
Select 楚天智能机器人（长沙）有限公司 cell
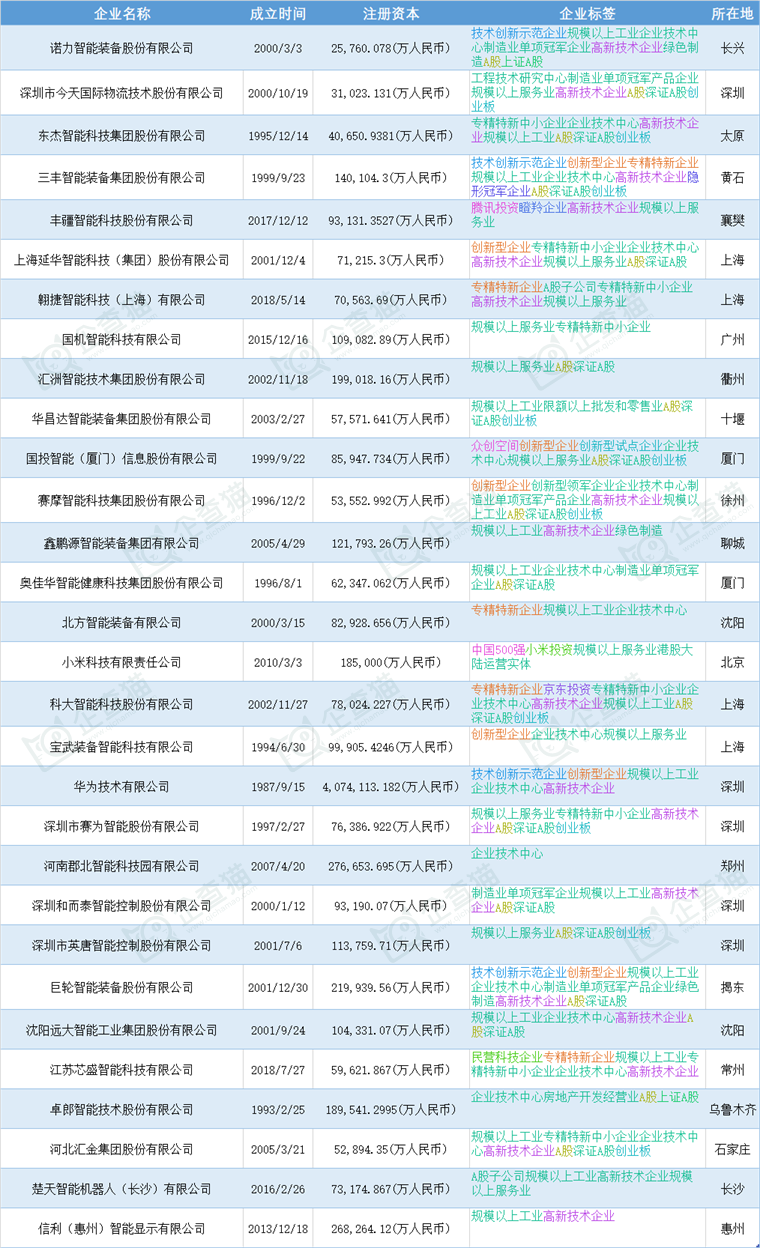(122, 1189)
